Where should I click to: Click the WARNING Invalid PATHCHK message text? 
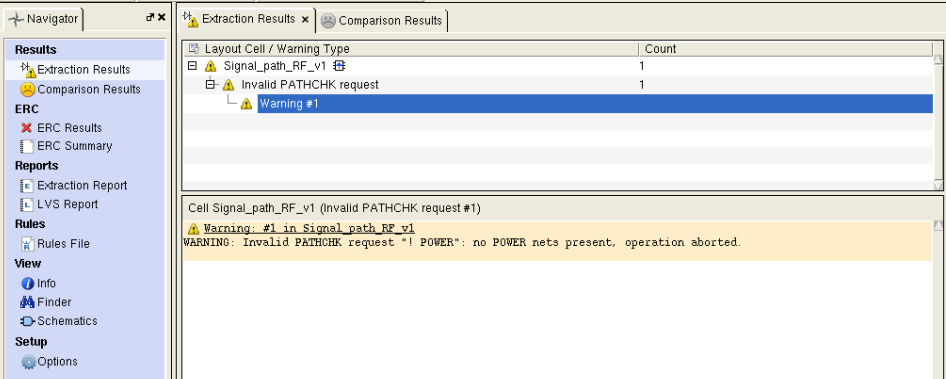(462, 243)
